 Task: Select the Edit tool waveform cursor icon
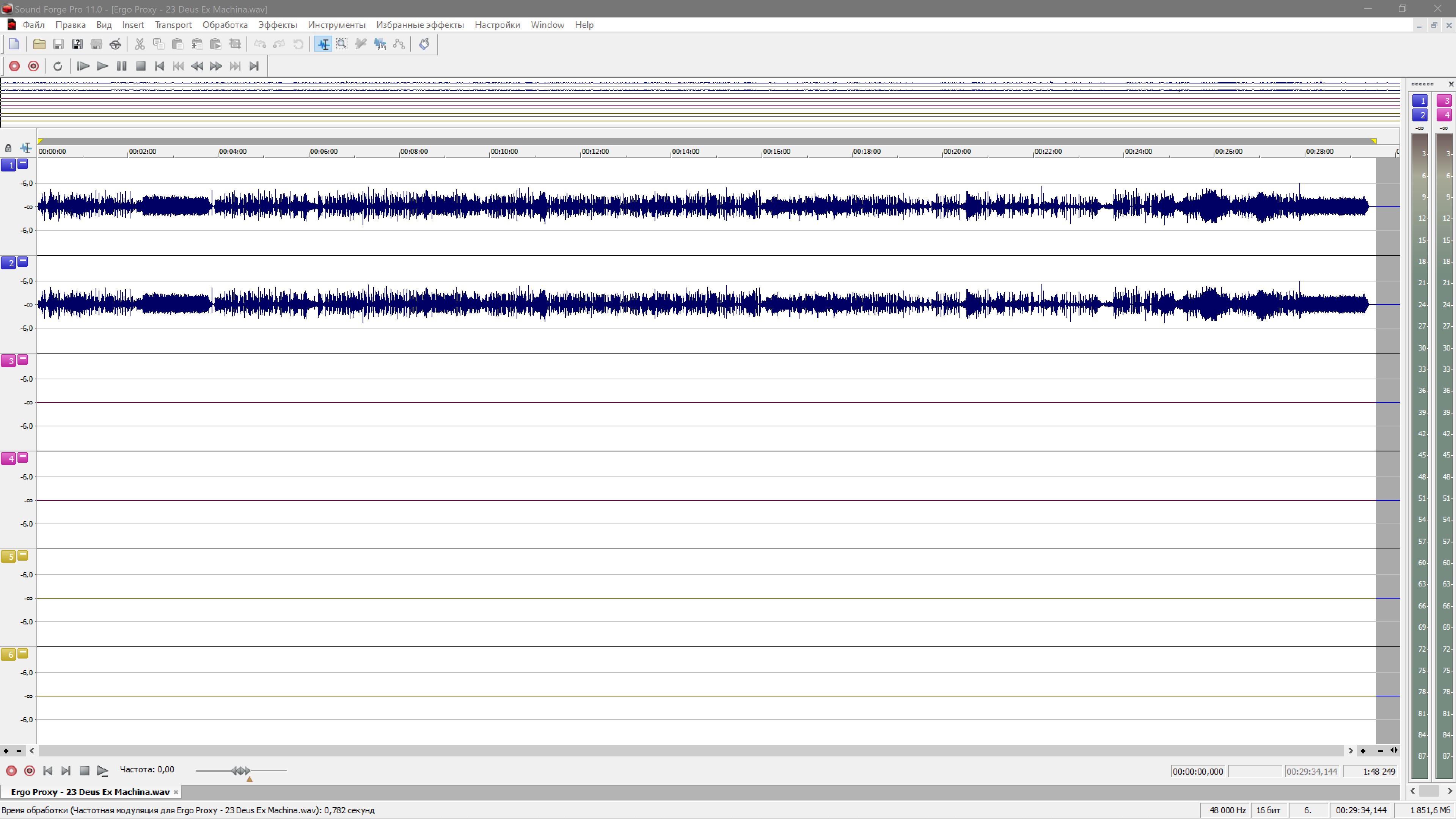323,44
